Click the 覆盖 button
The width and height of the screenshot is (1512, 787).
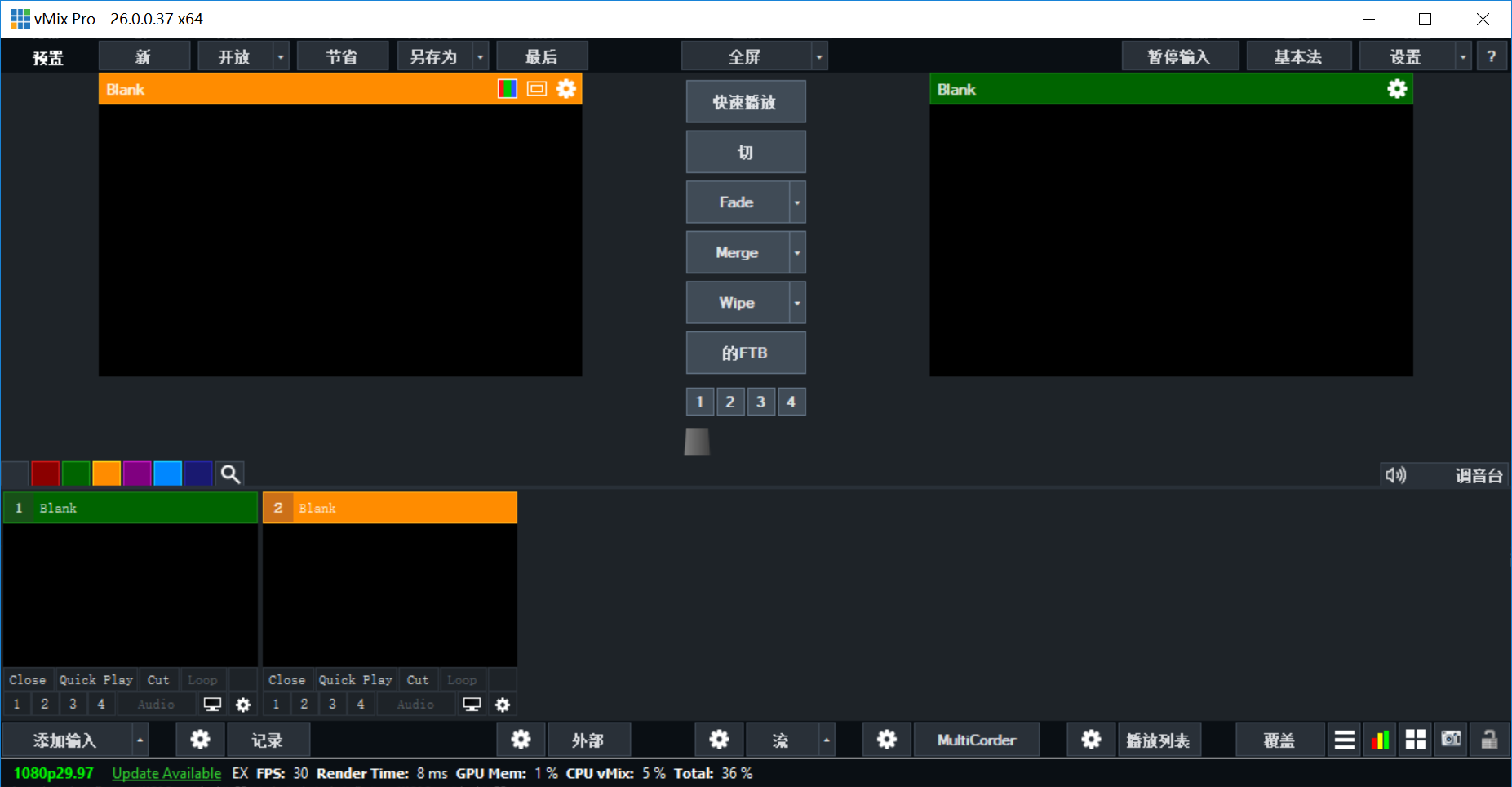pos(1279,740)
